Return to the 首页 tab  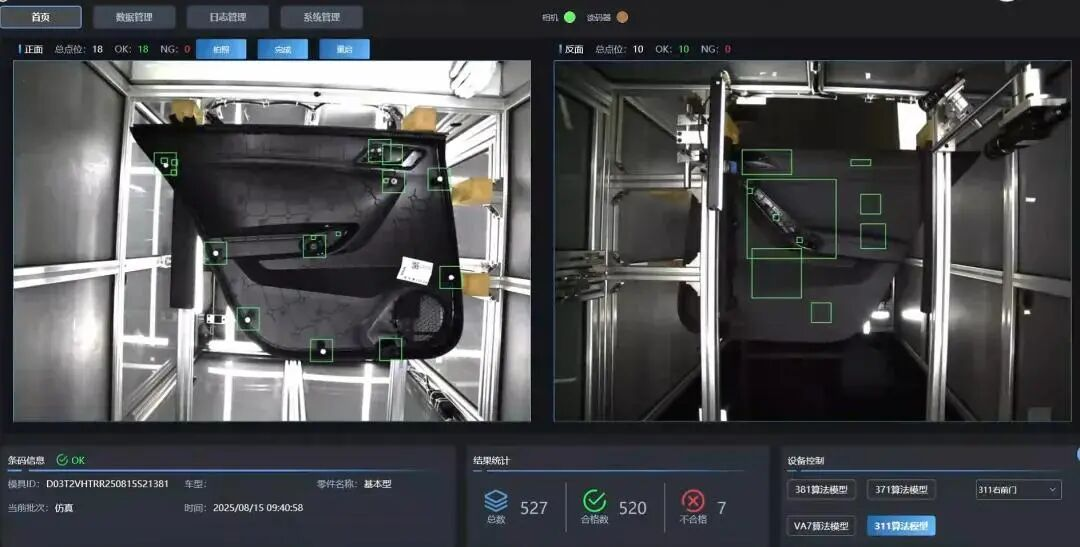[41, 17]
